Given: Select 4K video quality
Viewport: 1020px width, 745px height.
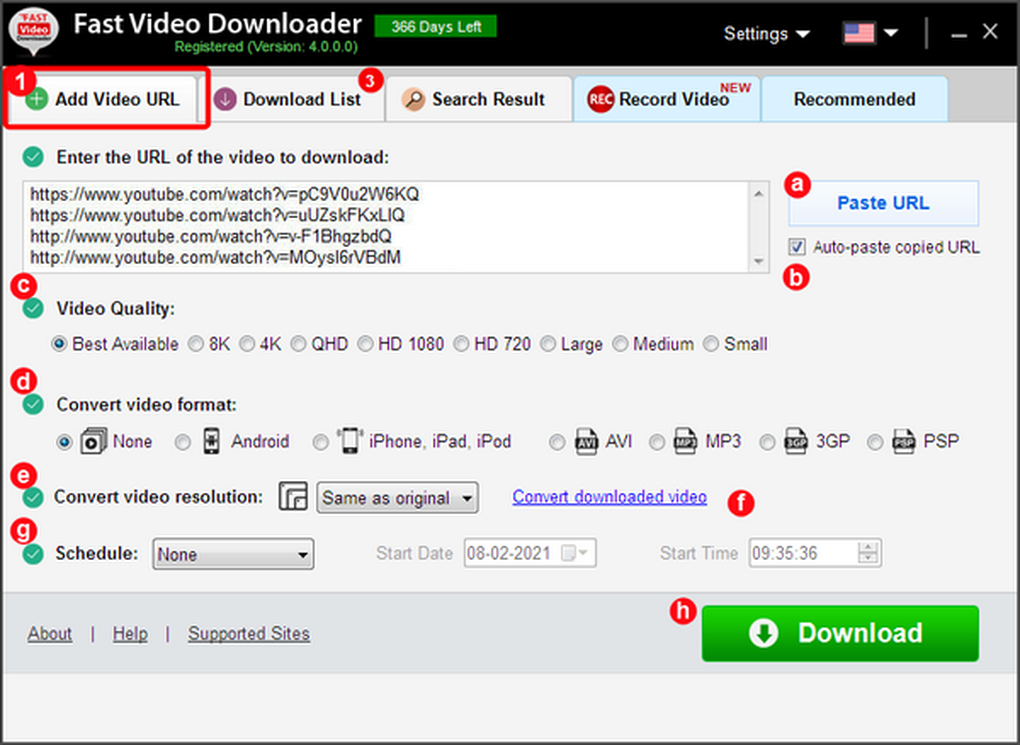Looking at the screenshot, I should pyautogui.click(x=247, y=344).
